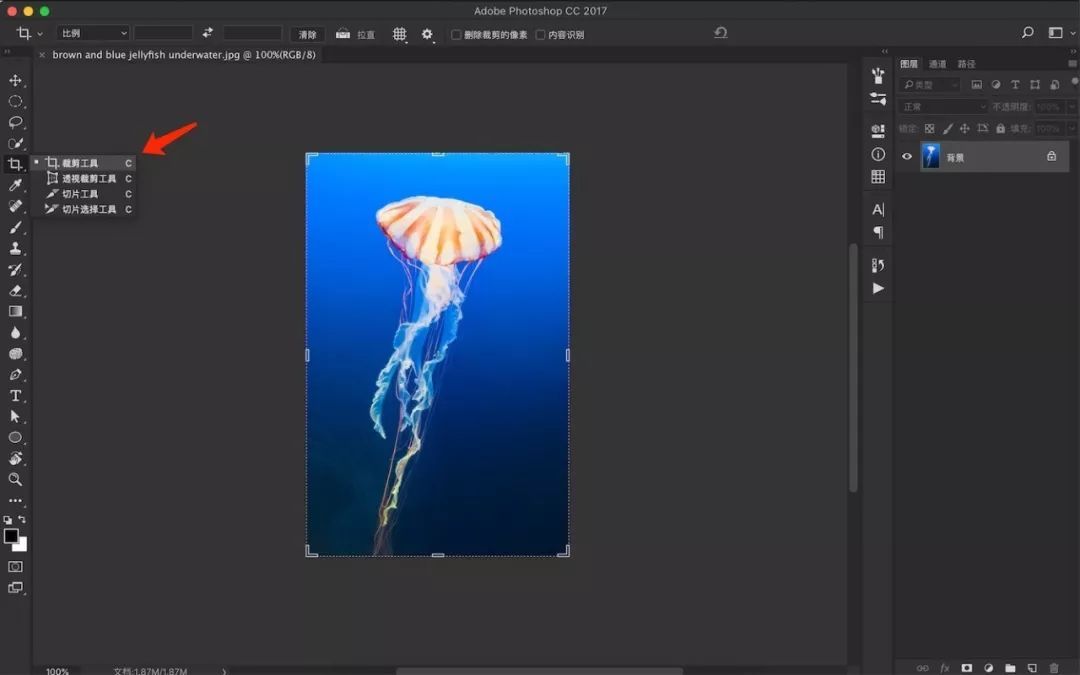Click the crop width input field
Viewport: 1080px width, 675px height.
tap(163, 34)
